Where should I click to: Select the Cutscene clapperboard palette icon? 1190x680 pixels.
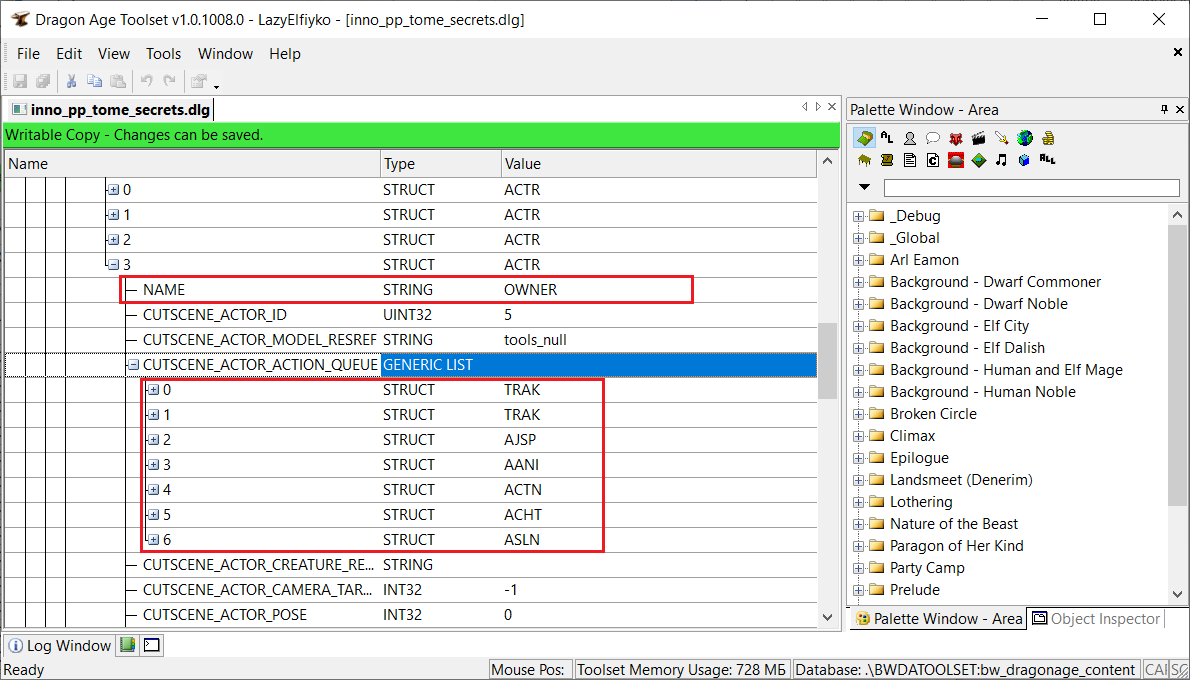979,138
